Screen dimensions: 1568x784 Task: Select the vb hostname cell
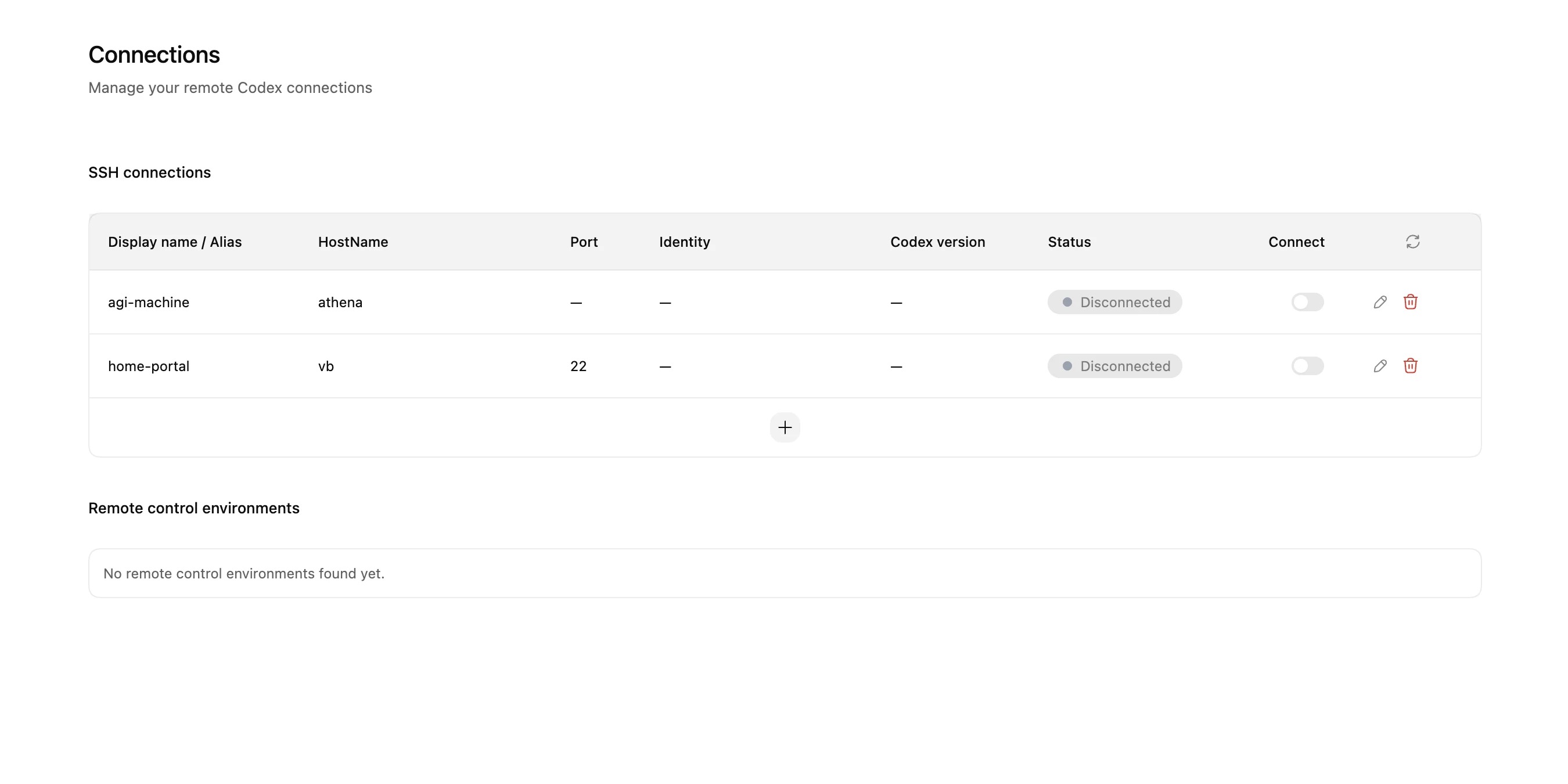[326, 366]
